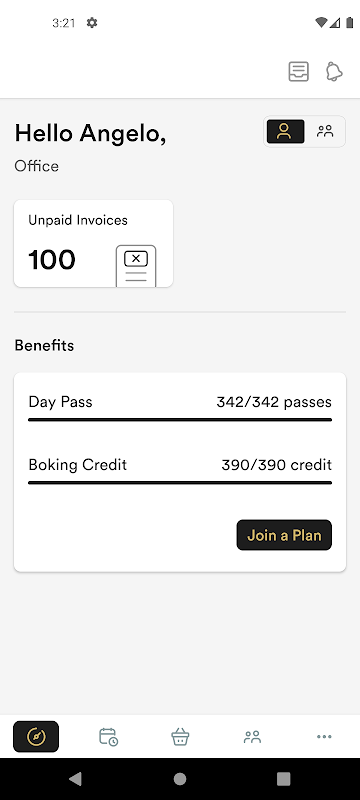
Task: Click the Hello Angelo greeting
Action: coord(90,134)
